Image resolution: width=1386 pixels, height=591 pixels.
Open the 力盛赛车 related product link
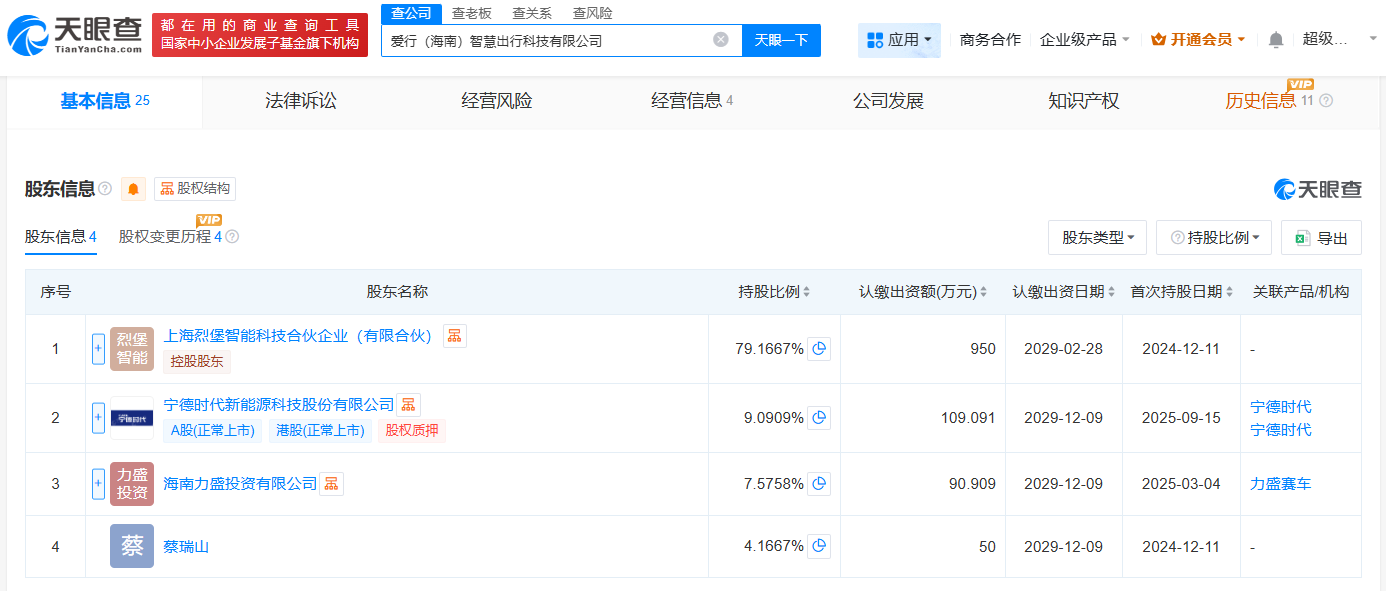pos(1281,483)
